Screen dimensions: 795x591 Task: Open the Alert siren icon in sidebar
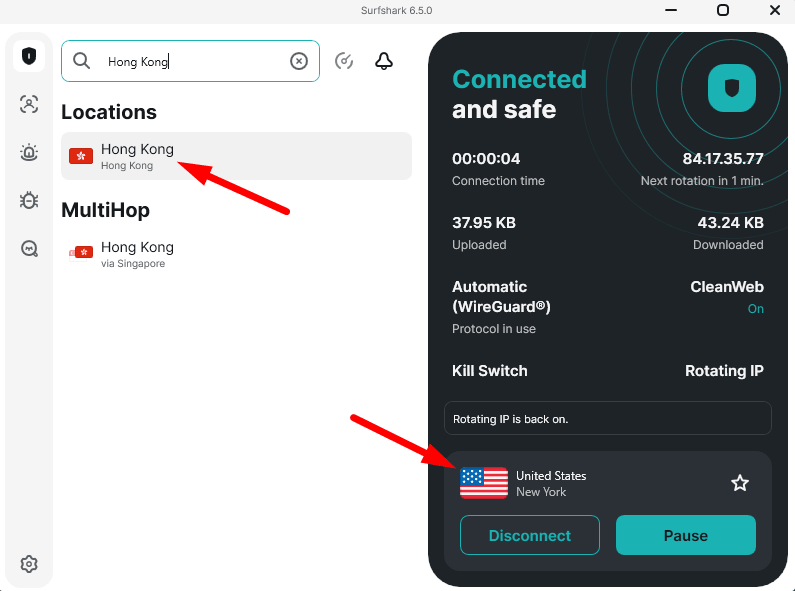click(x=29, y=152)
